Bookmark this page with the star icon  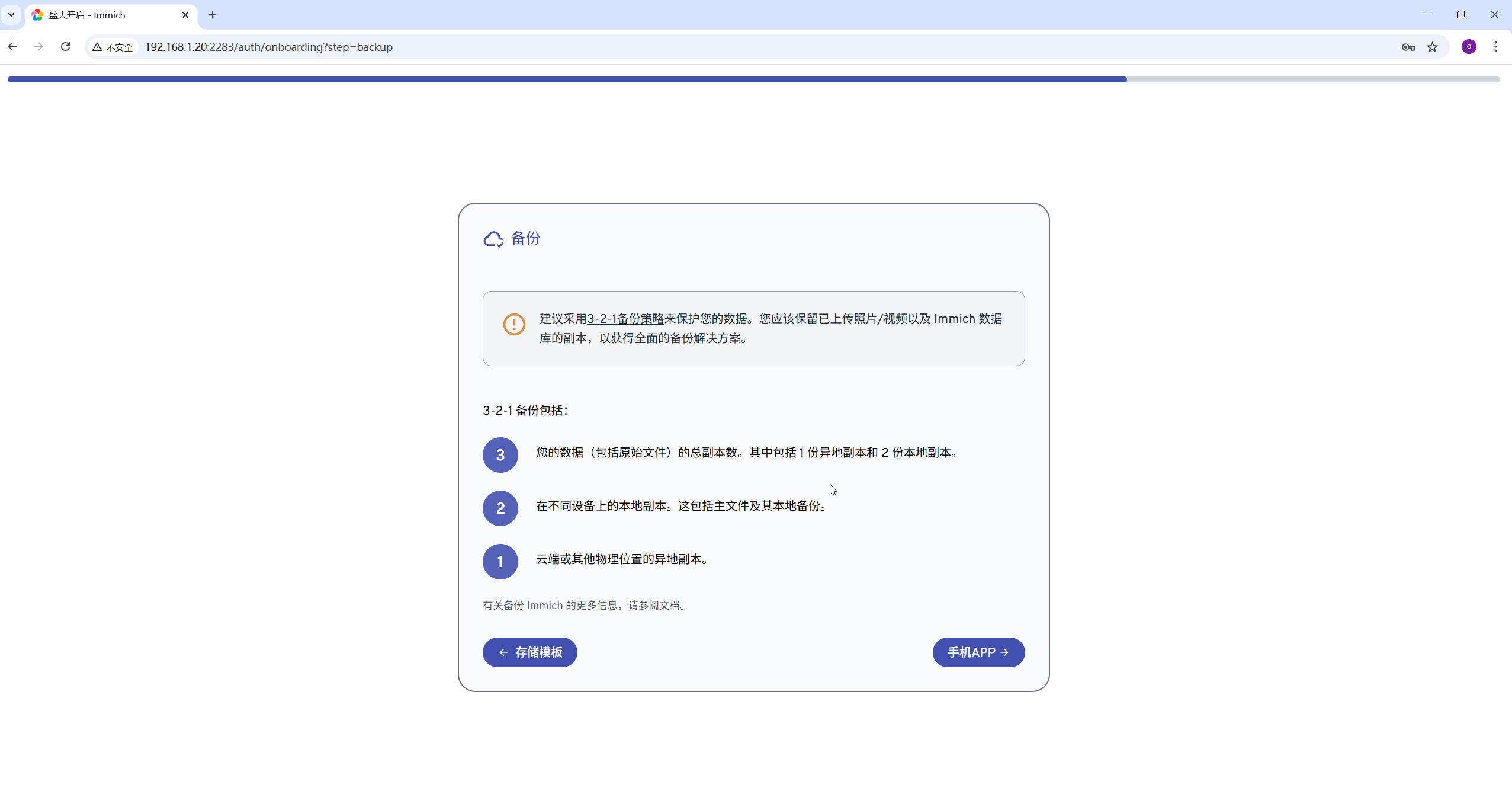point(1432,47)
